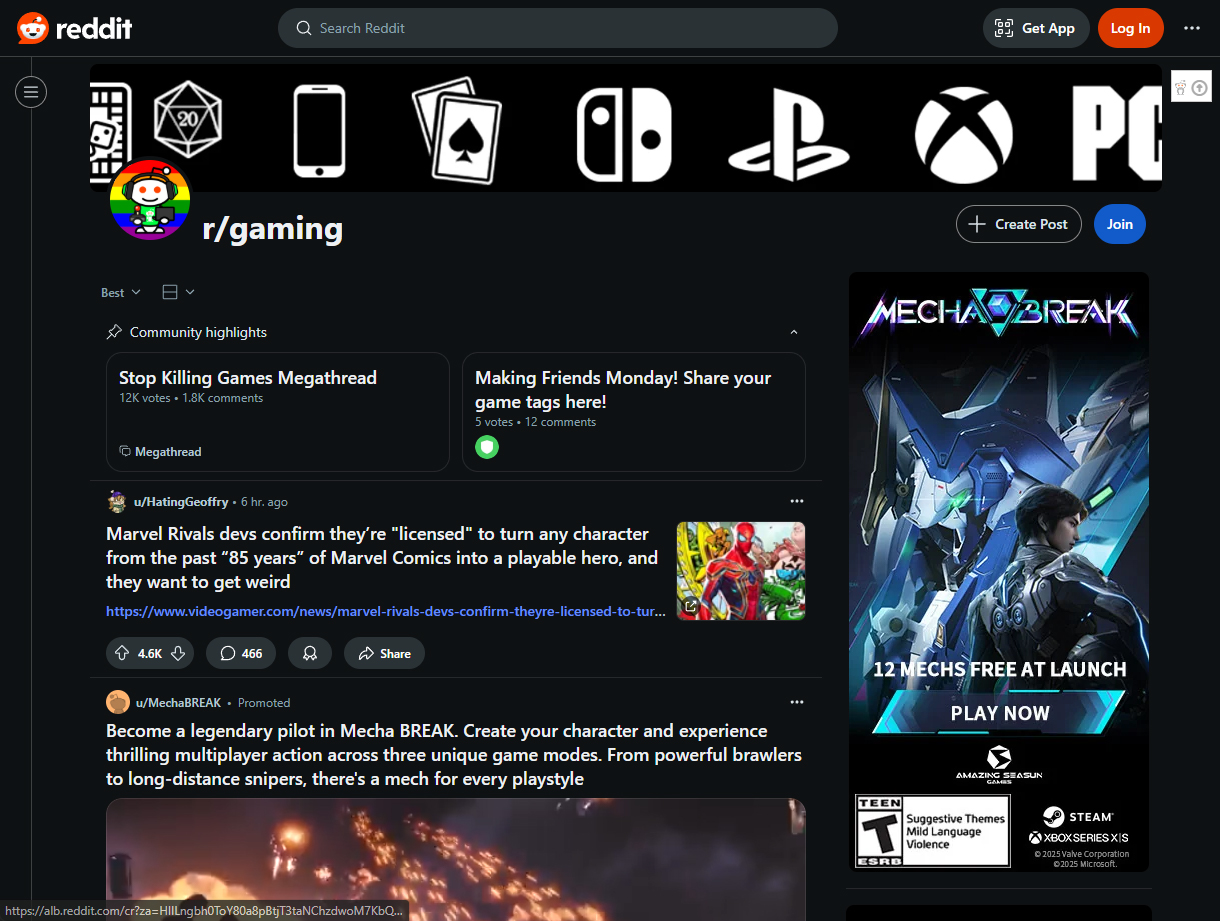
Task: Click '5 votes • 12 comments' text
Action: [535, 422]
